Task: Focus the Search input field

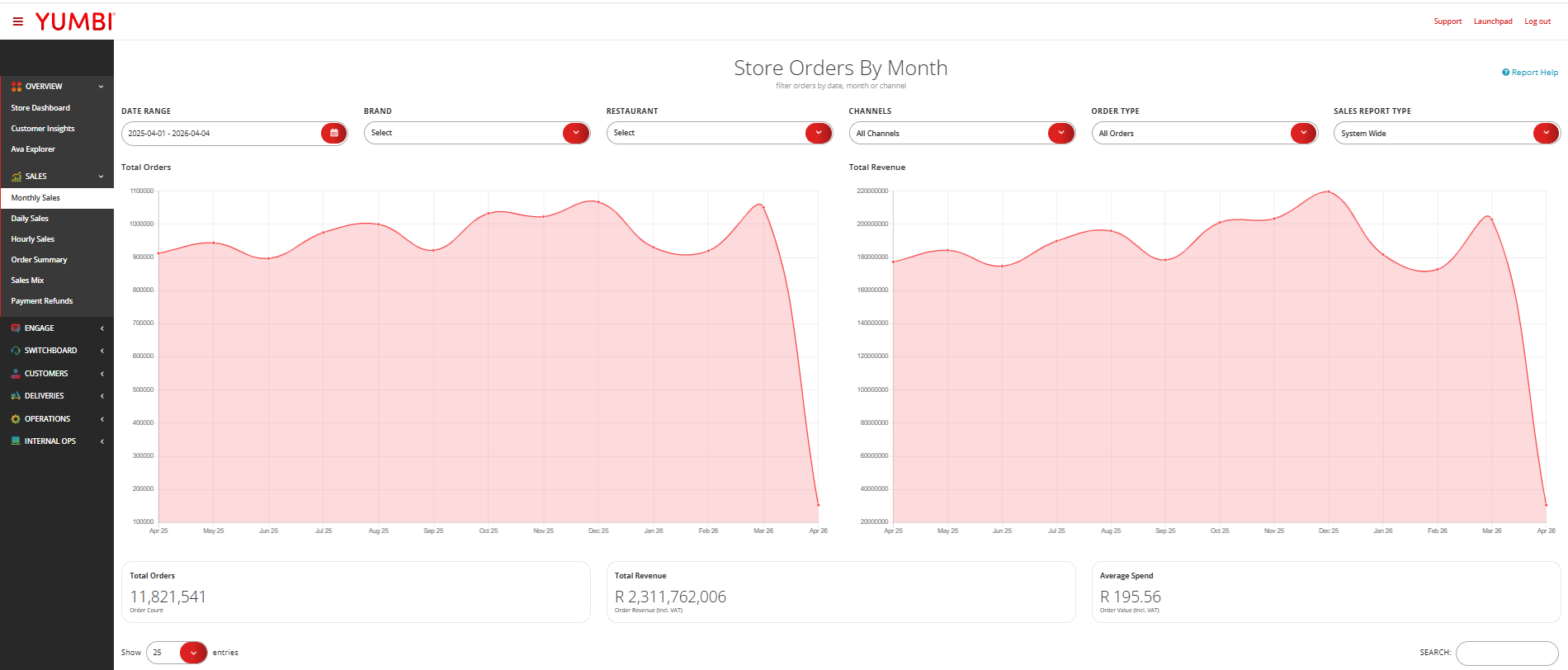Action: coord(1507,653)
